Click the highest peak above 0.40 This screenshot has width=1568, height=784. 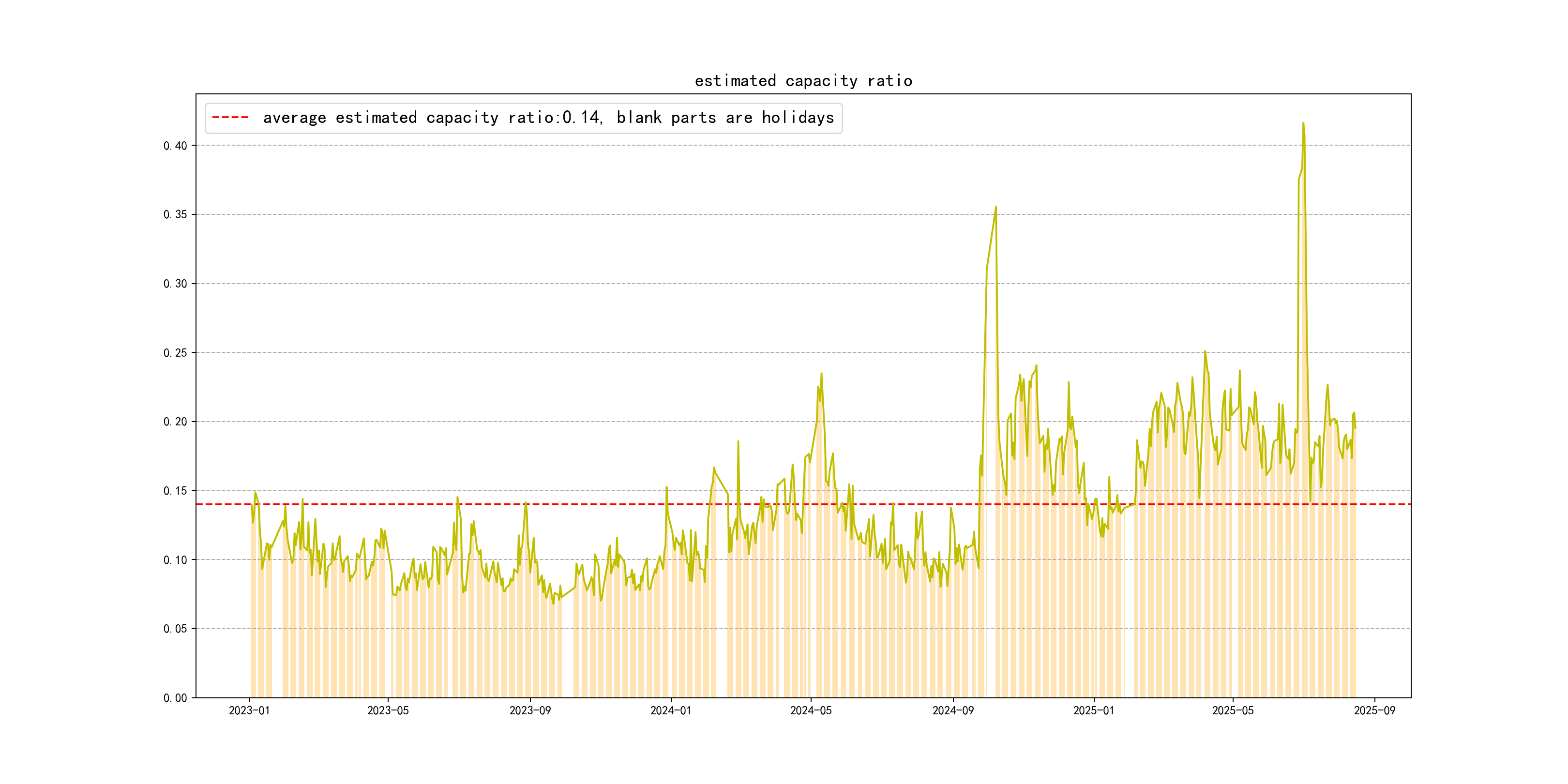(1303, 123)
